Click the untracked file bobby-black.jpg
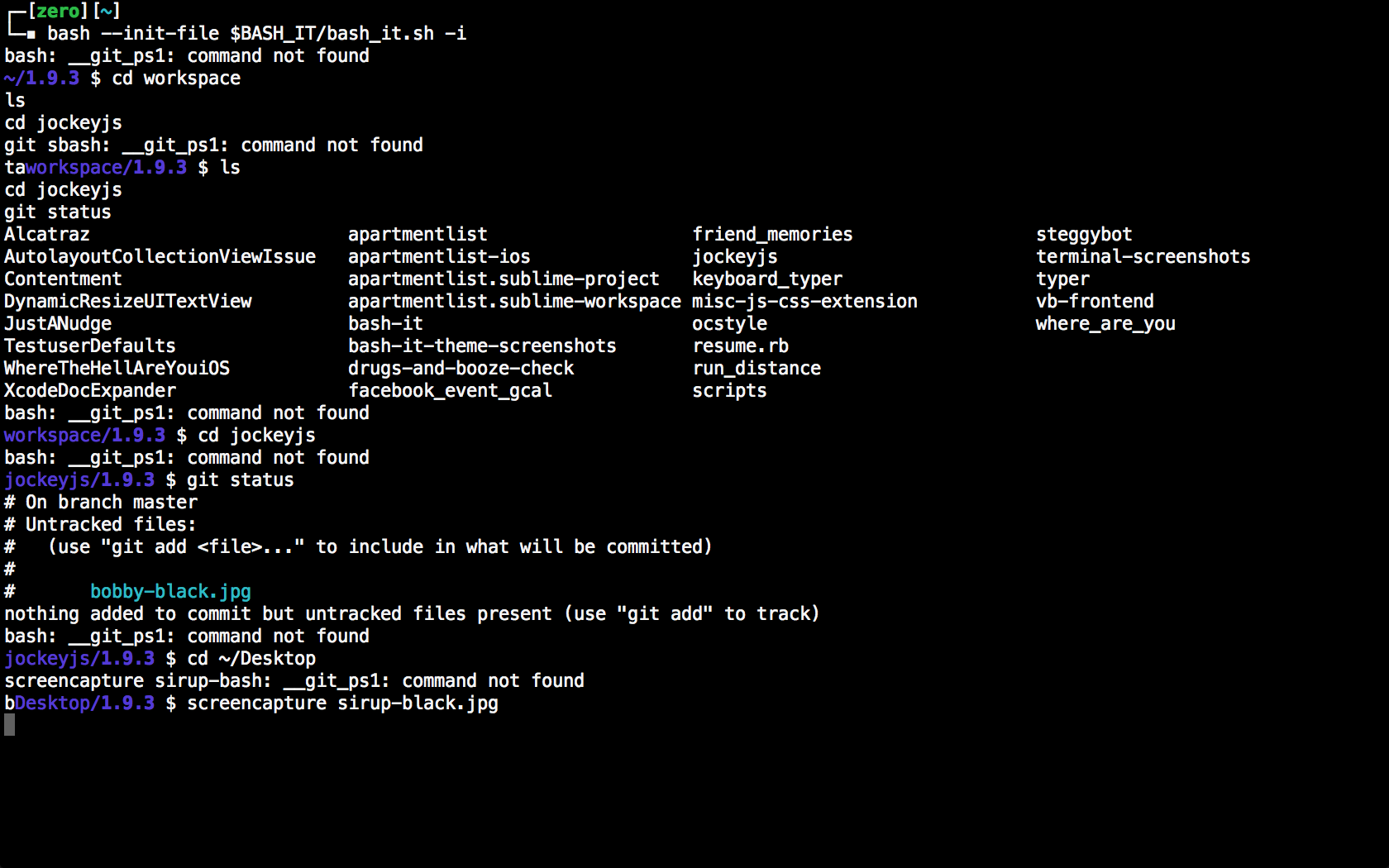The image size is (1389, 868). coord(170,592)
